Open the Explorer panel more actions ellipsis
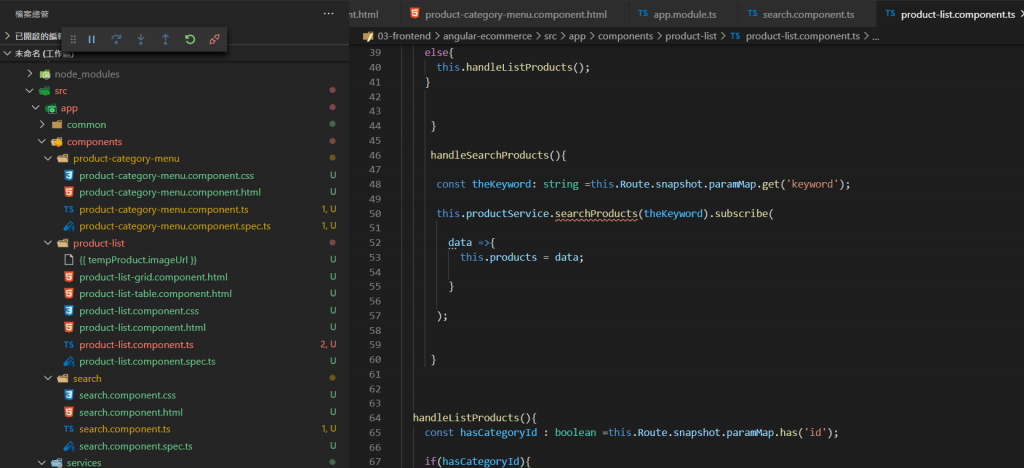Image resolution: width=1024 pixels, height=468 pixels. pyautogui.click(x=329, y=14)
